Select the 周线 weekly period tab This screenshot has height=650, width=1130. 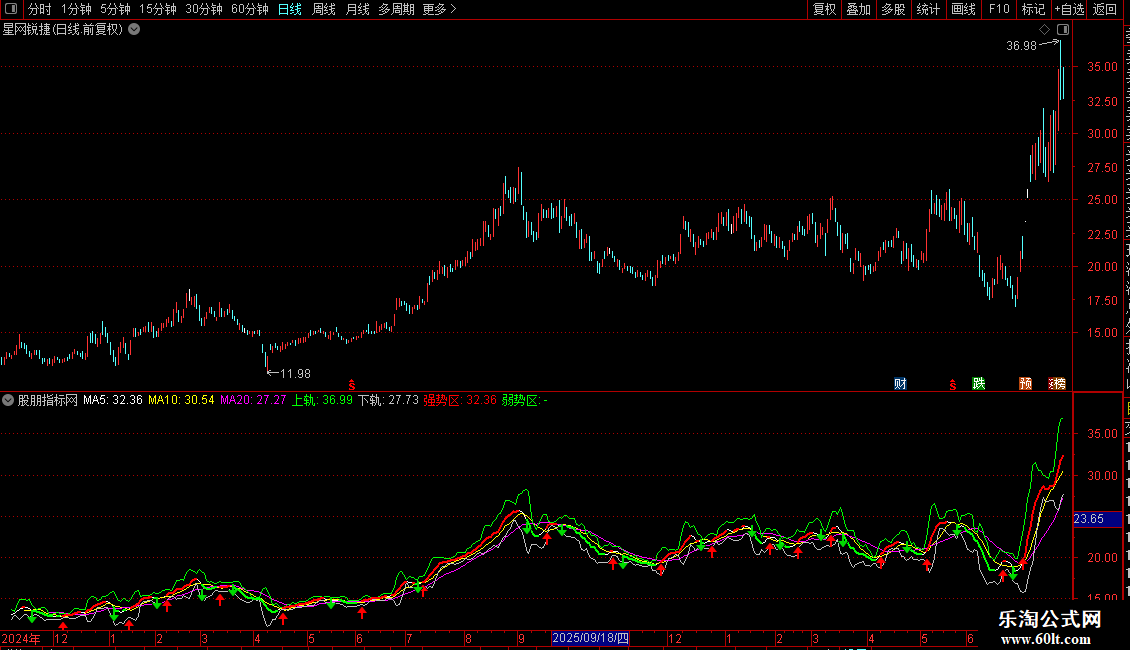tap(324, 9)
